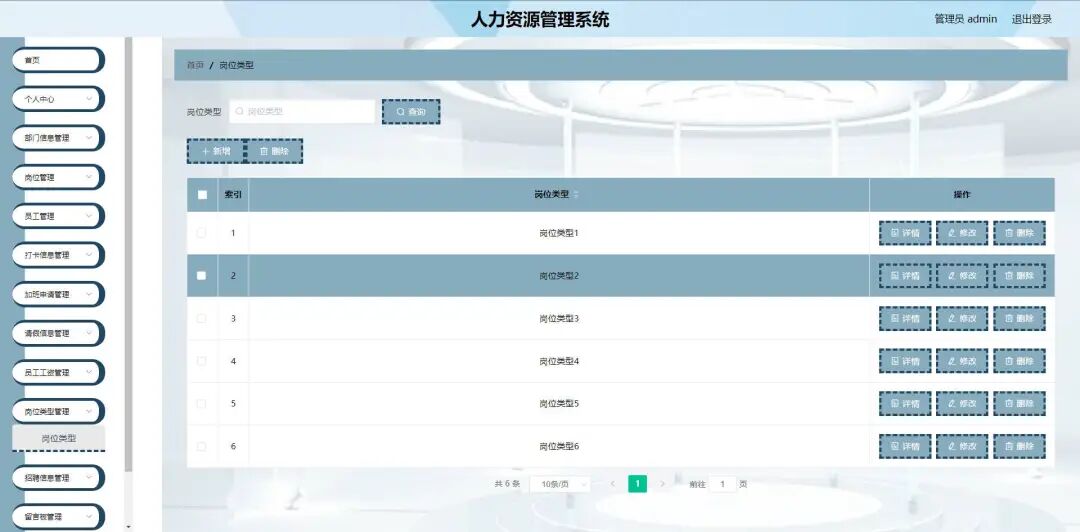The width and height of the screenshot is (1080, 532).
Task: Click the 删除 batch delete button above the table
Action: point(274,151)
